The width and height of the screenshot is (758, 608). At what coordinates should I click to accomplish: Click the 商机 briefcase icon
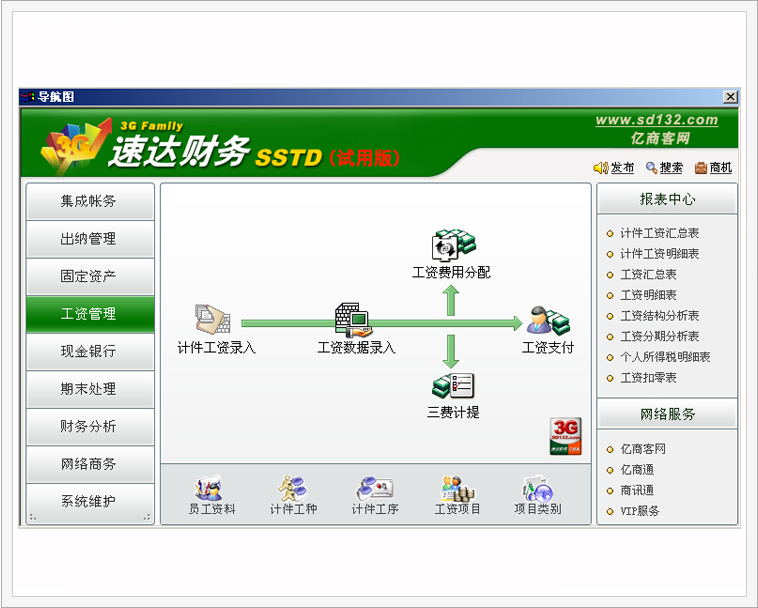click(x=700, y=168)
